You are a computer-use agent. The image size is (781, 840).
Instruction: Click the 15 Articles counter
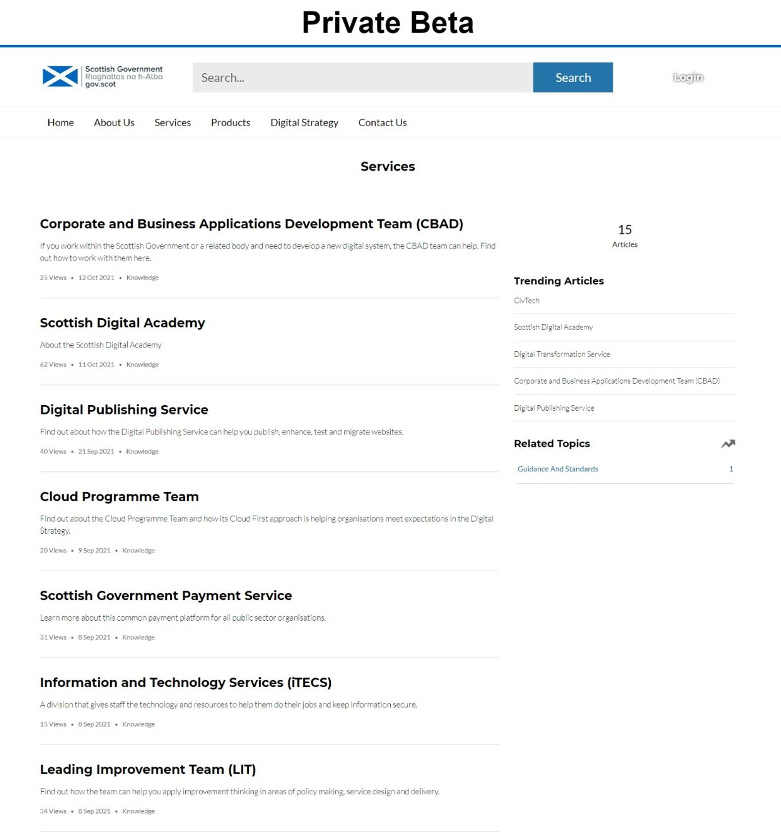(x=625, y=236)
